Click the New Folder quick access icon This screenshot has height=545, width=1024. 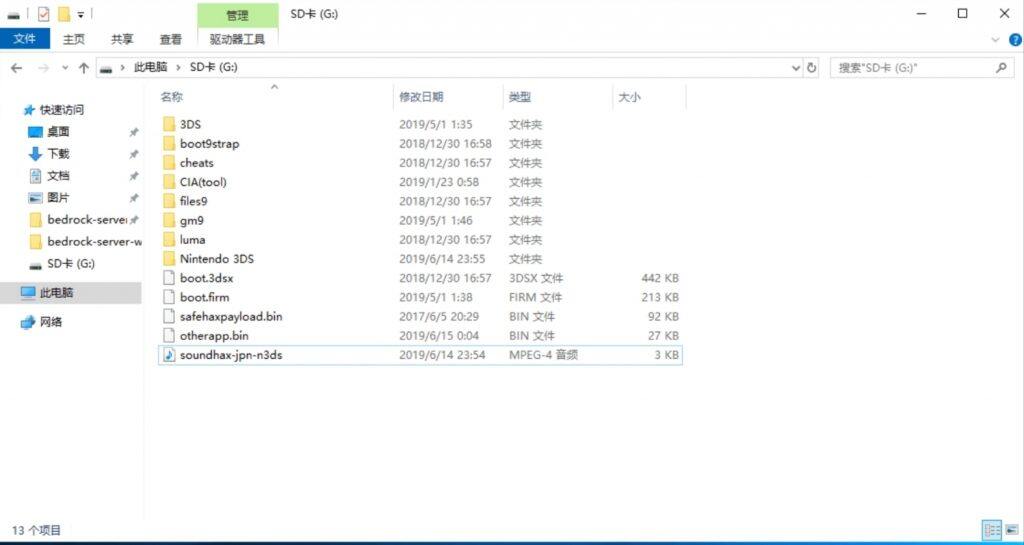63,14
